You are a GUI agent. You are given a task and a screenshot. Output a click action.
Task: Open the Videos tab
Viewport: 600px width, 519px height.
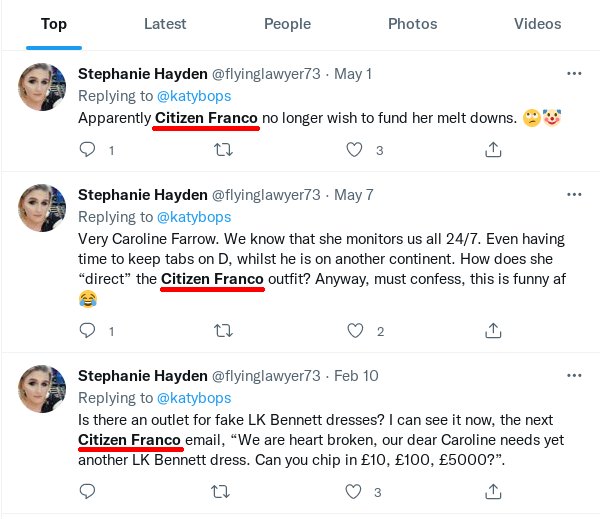(538, 24)
